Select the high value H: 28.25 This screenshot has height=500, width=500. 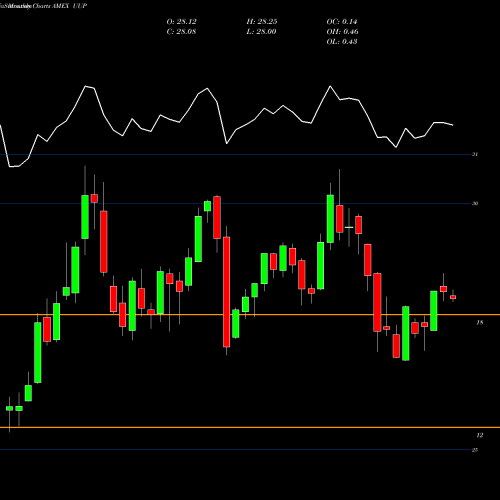pos(262,22)
